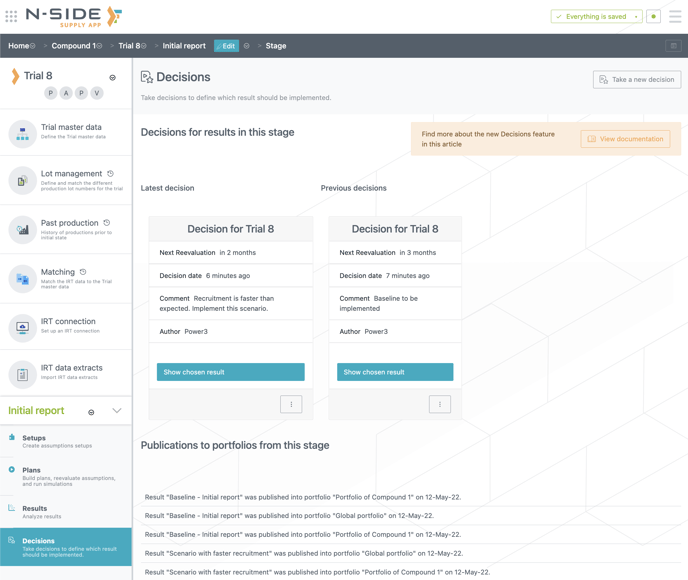Select the P stage circle under Trial 8
688x580 pixels.
pyautogui.click(x=51, y=93)
